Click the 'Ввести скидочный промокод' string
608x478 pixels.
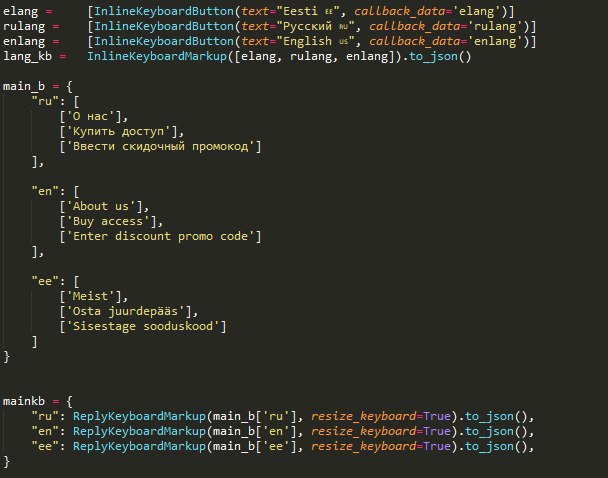pyautogui.click(x=160, y=147)
